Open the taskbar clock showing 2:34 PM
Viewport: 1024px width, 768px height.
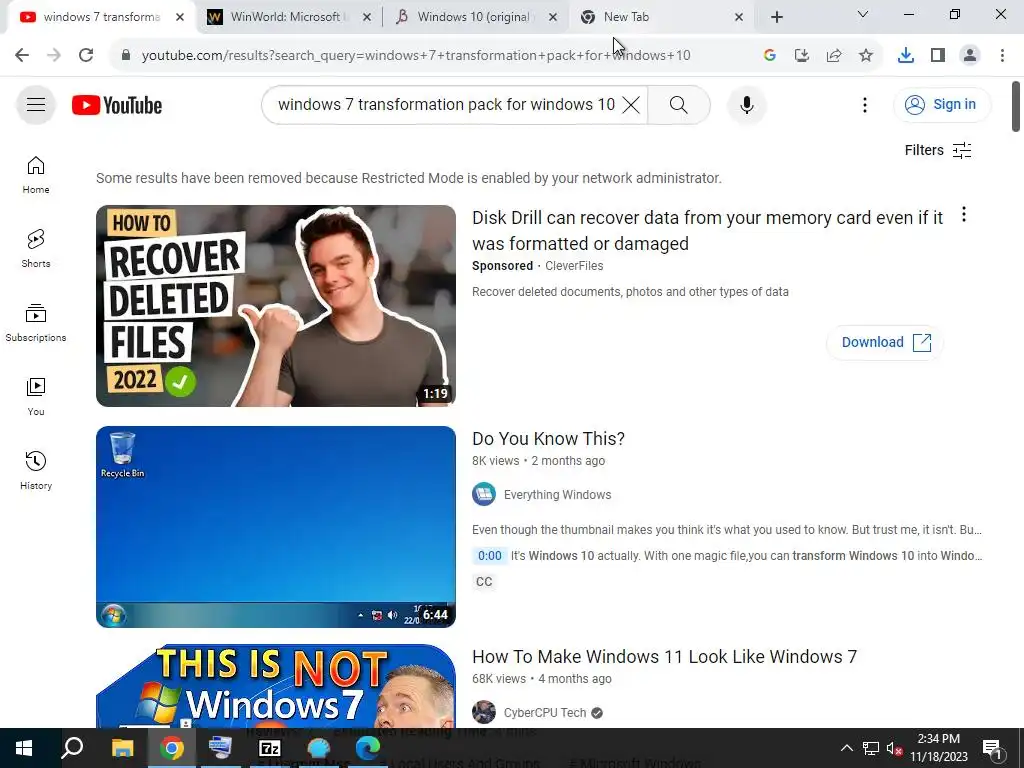coord(939,748)
